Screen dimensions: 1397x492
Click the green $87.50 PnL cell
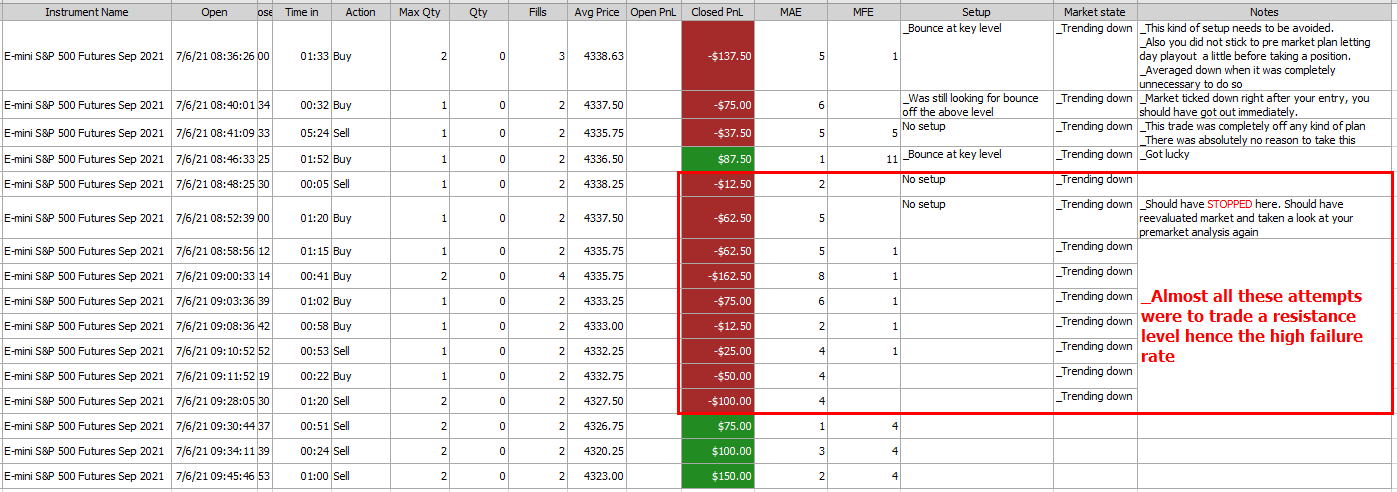(717, 159)
